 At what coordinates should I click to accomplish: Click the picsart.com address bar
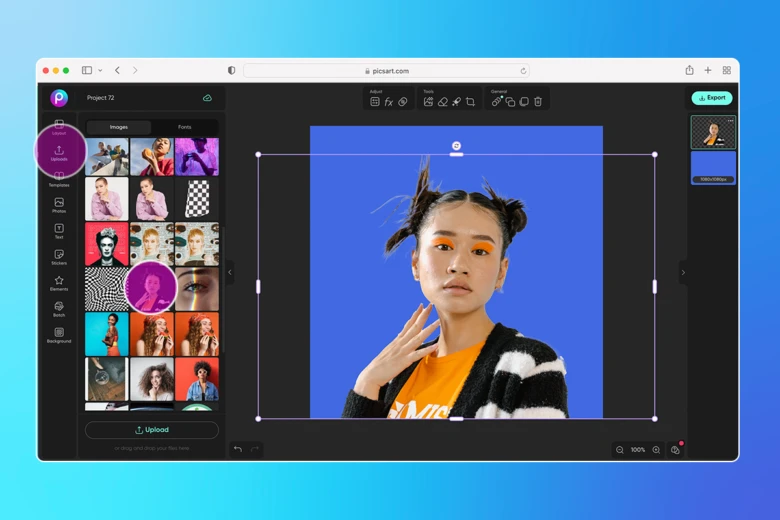pos(387,71)
